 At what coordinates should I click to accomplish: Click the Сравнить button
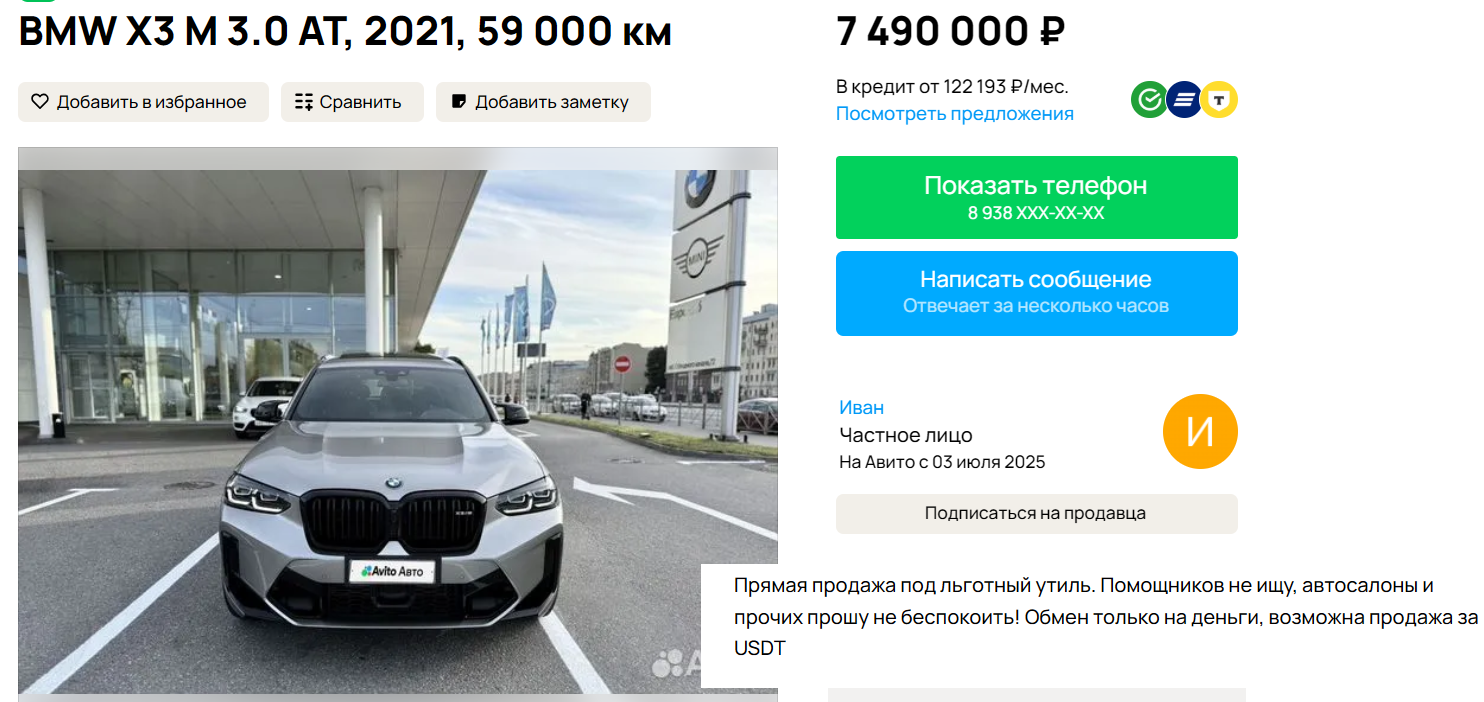point(352,102)
